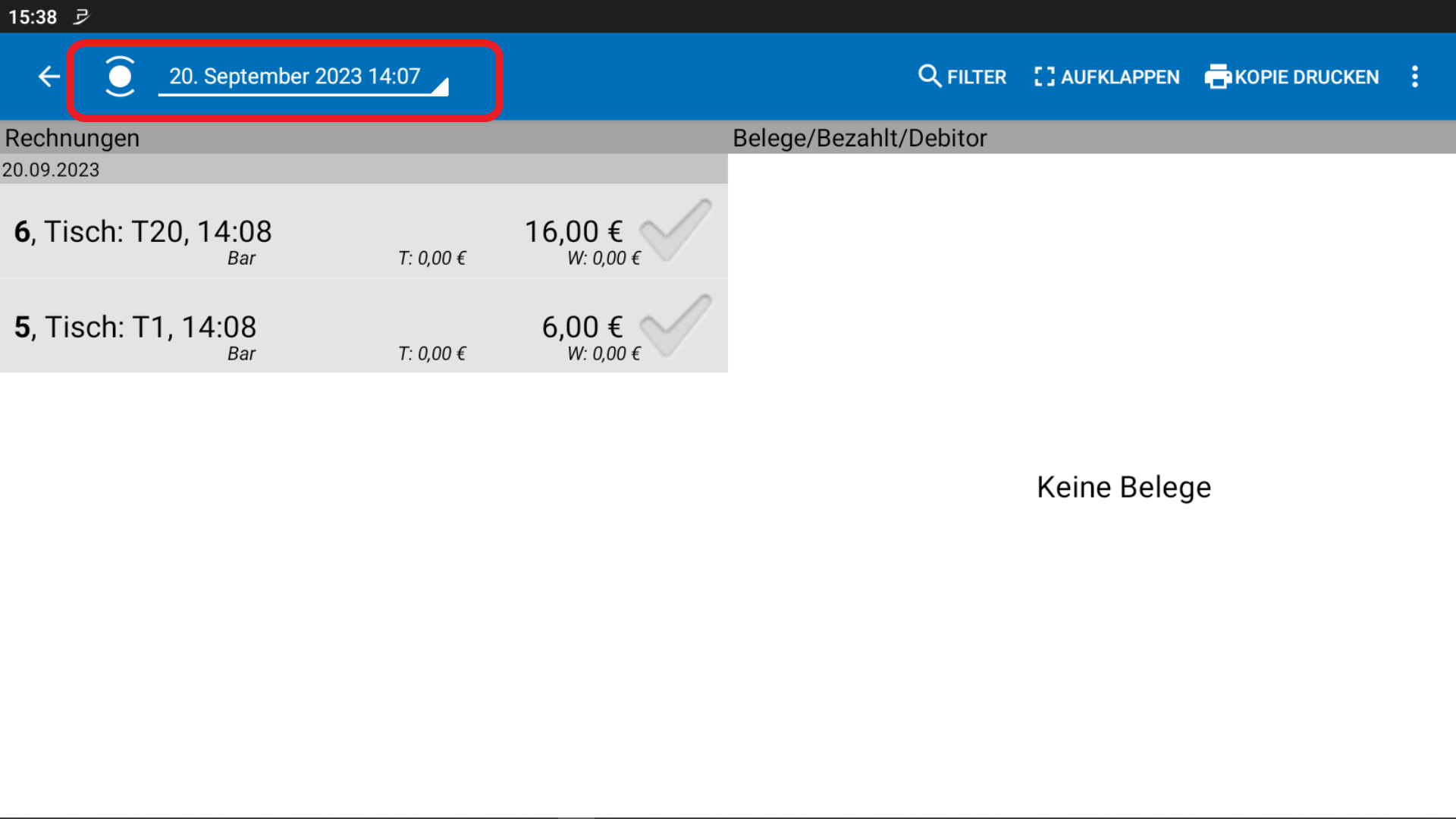Click the KOPIE DRUCKEN button
Screen dimensions: 1456x819
[1292, 77]
